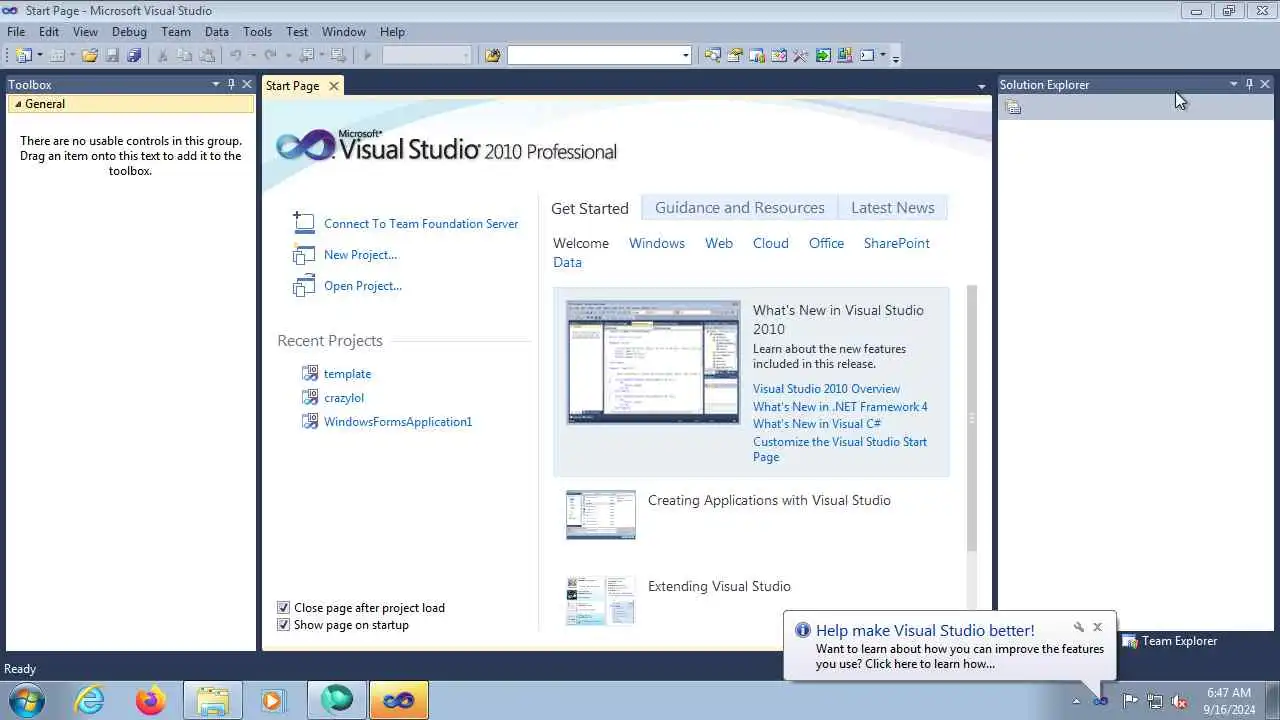Toggle Show page on startup checkbox

(x=284, y=625)
